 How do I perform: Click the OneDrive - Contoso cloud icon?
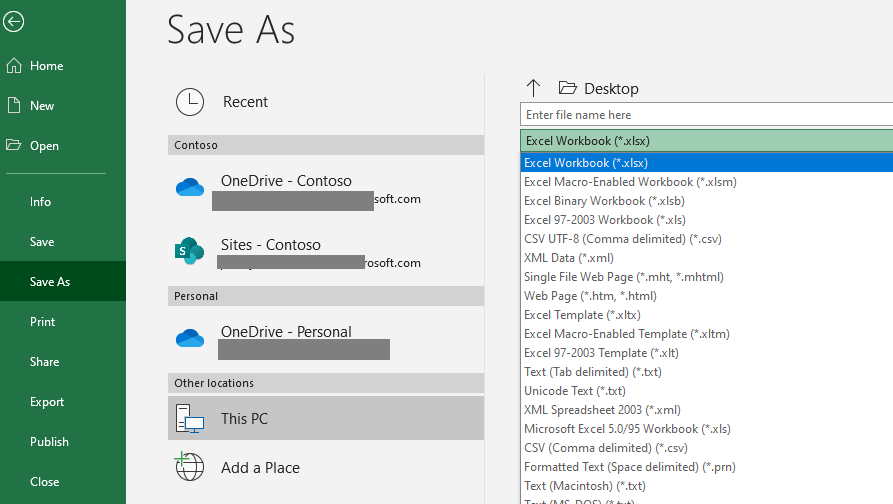(190, 187)
